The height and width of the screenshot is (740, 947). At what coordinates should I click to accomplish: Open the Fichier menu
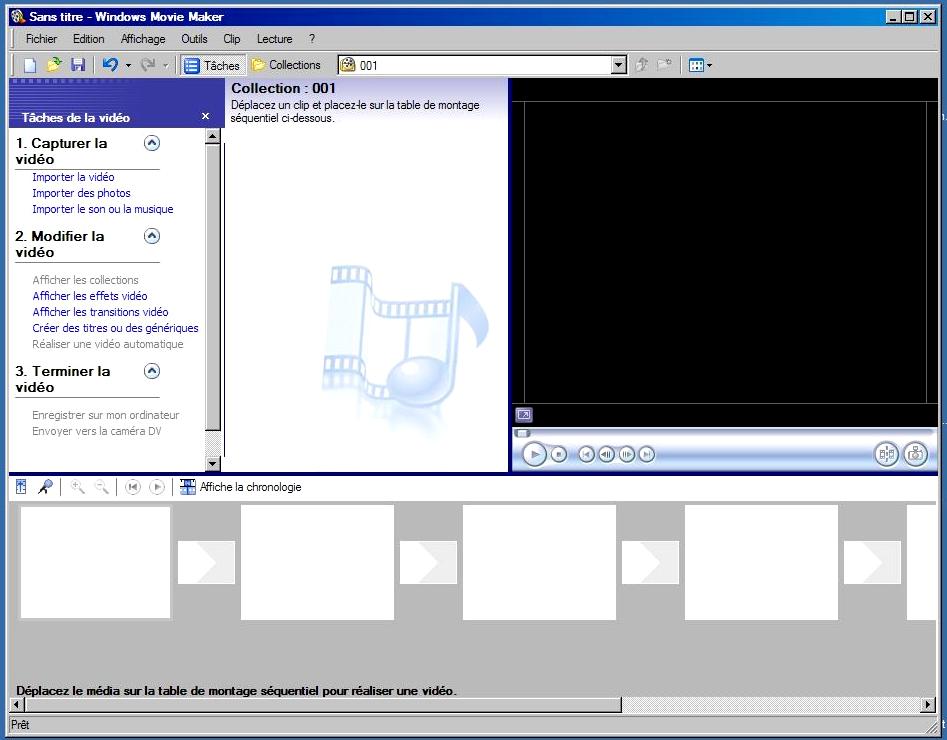tap(41, 39)
